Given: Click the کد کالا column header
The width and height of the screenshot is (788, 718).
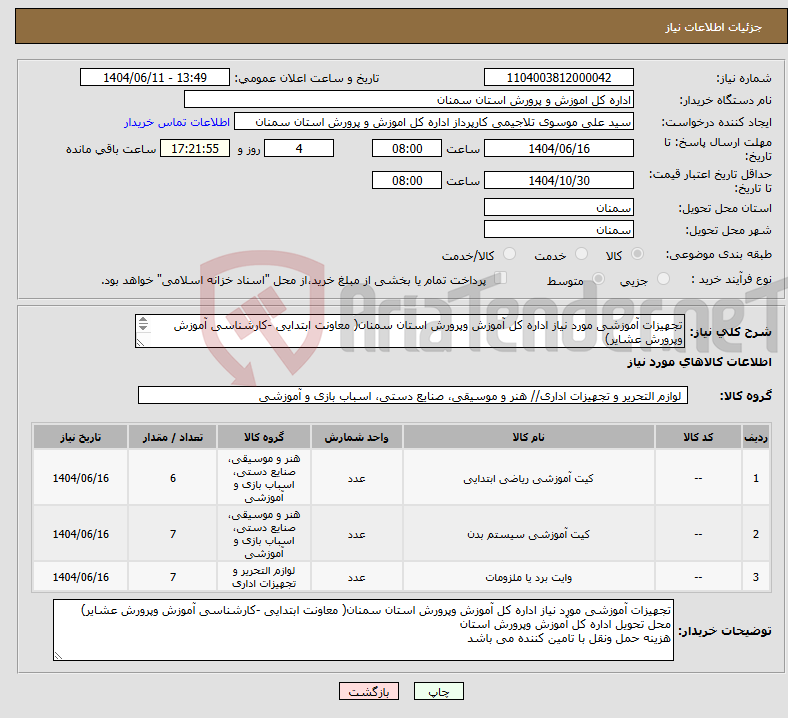Looking at the screenshot, I should coord(698,437).
